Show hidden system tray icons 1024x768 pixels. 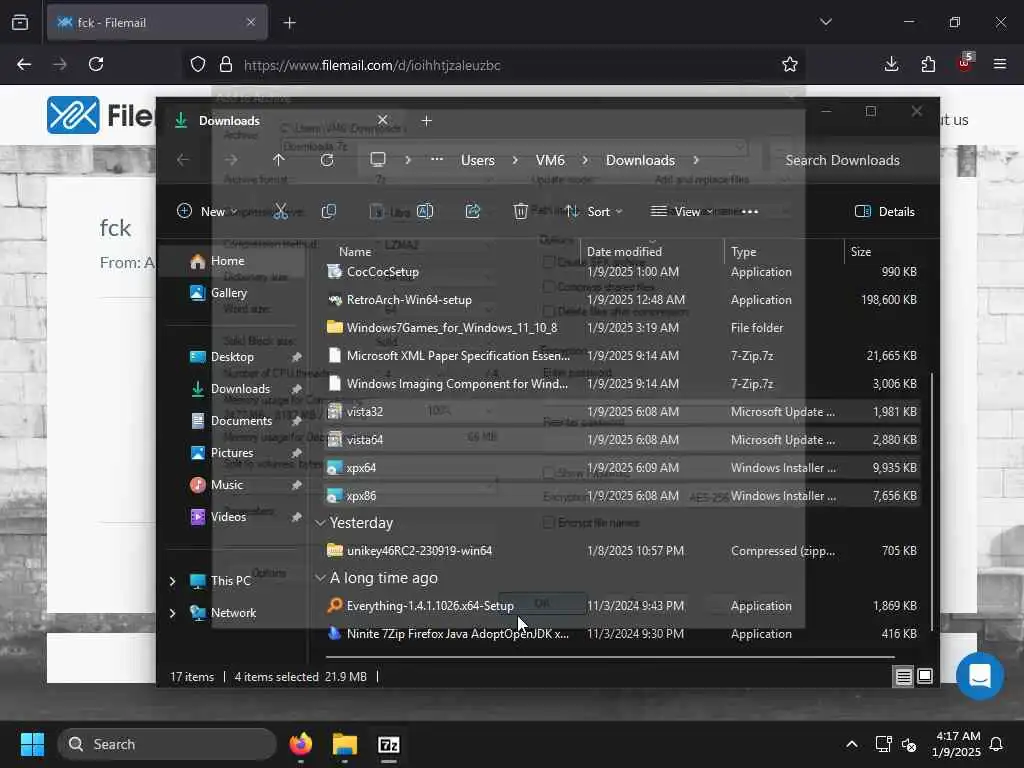click(852, 744)
